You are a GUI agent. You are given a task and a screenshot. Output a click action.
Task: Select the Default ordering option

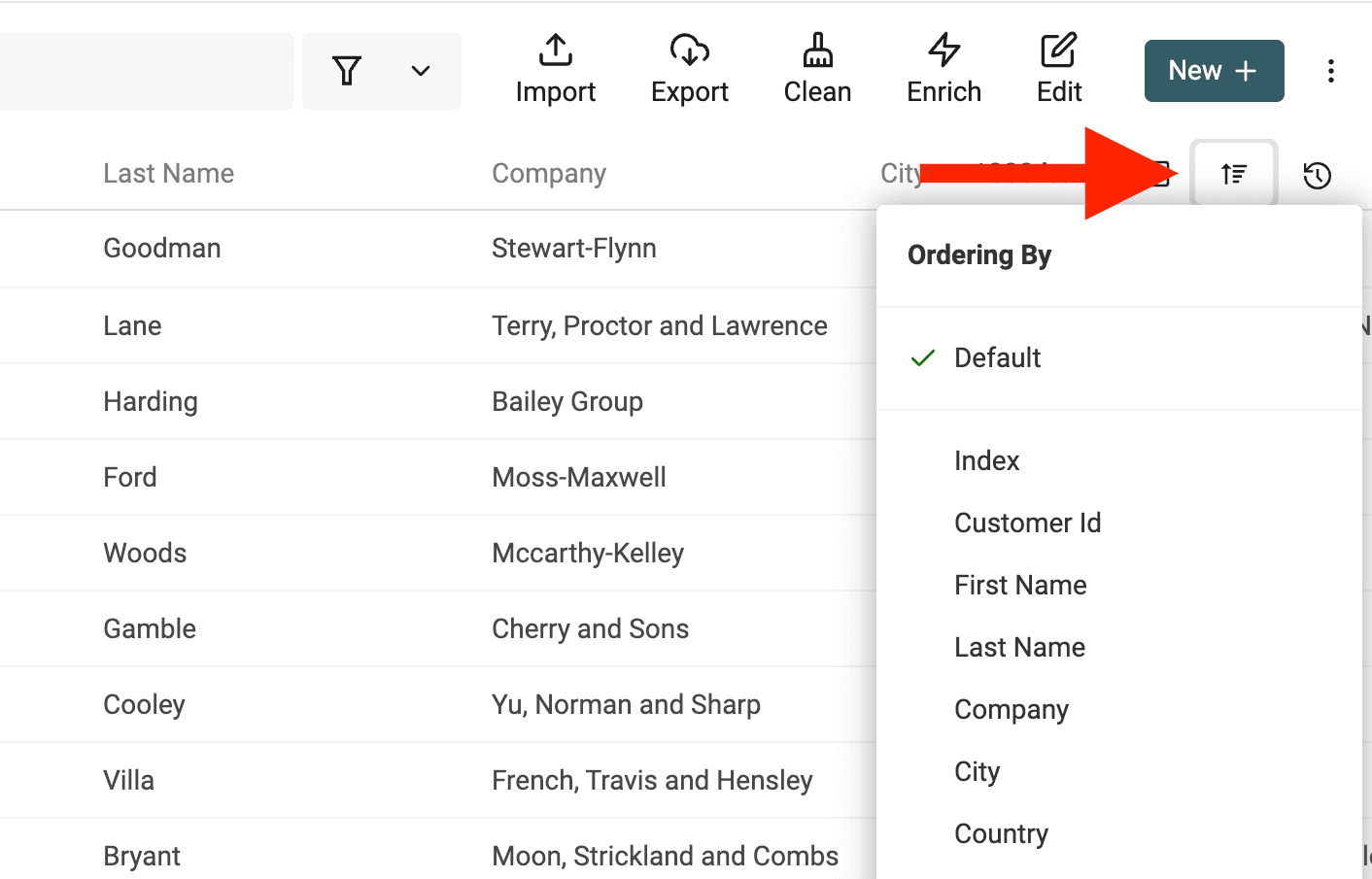pyautogui.click(x=997, y=358)
